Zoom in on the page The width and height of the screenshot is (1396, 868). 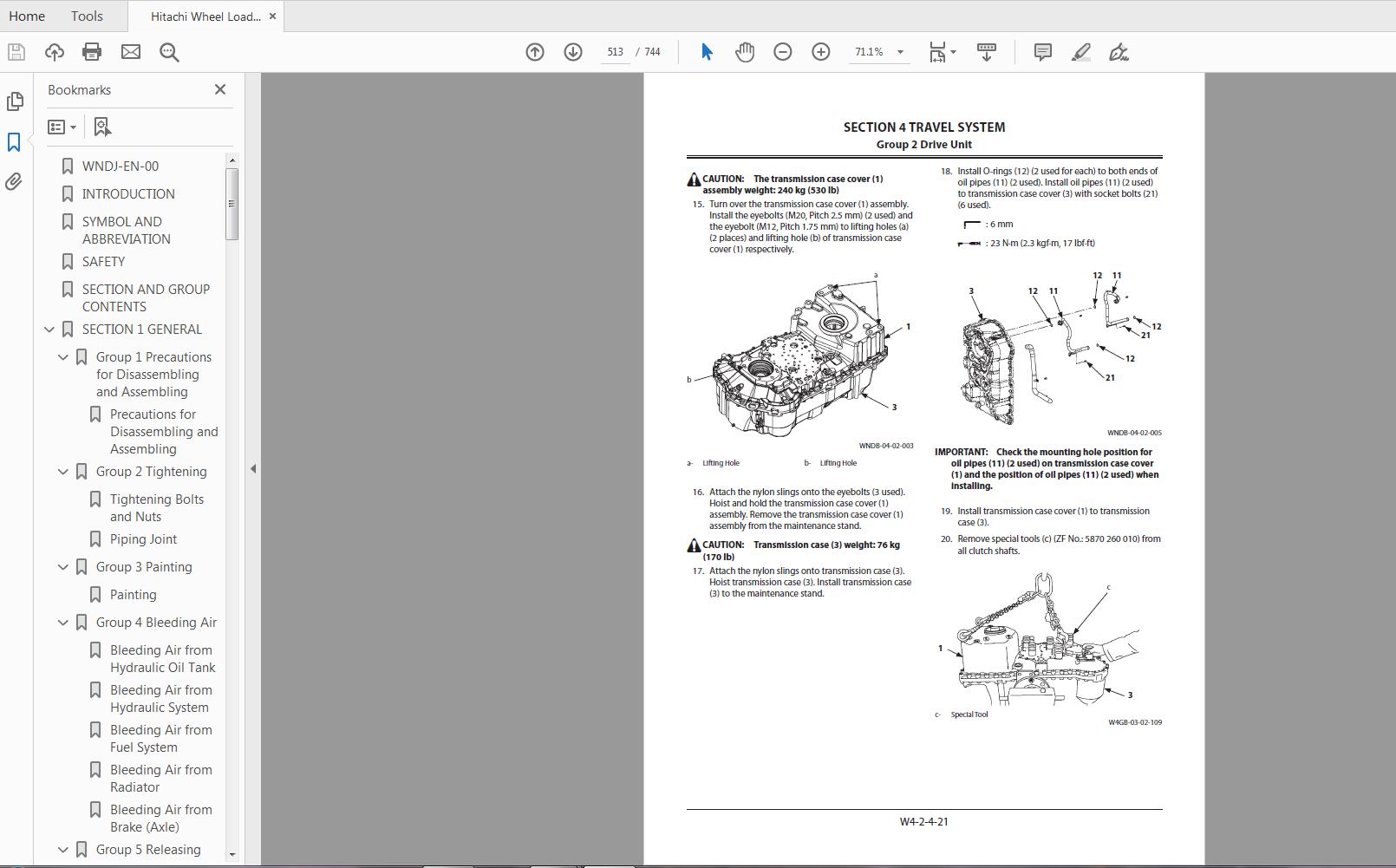tap(819, 52)
